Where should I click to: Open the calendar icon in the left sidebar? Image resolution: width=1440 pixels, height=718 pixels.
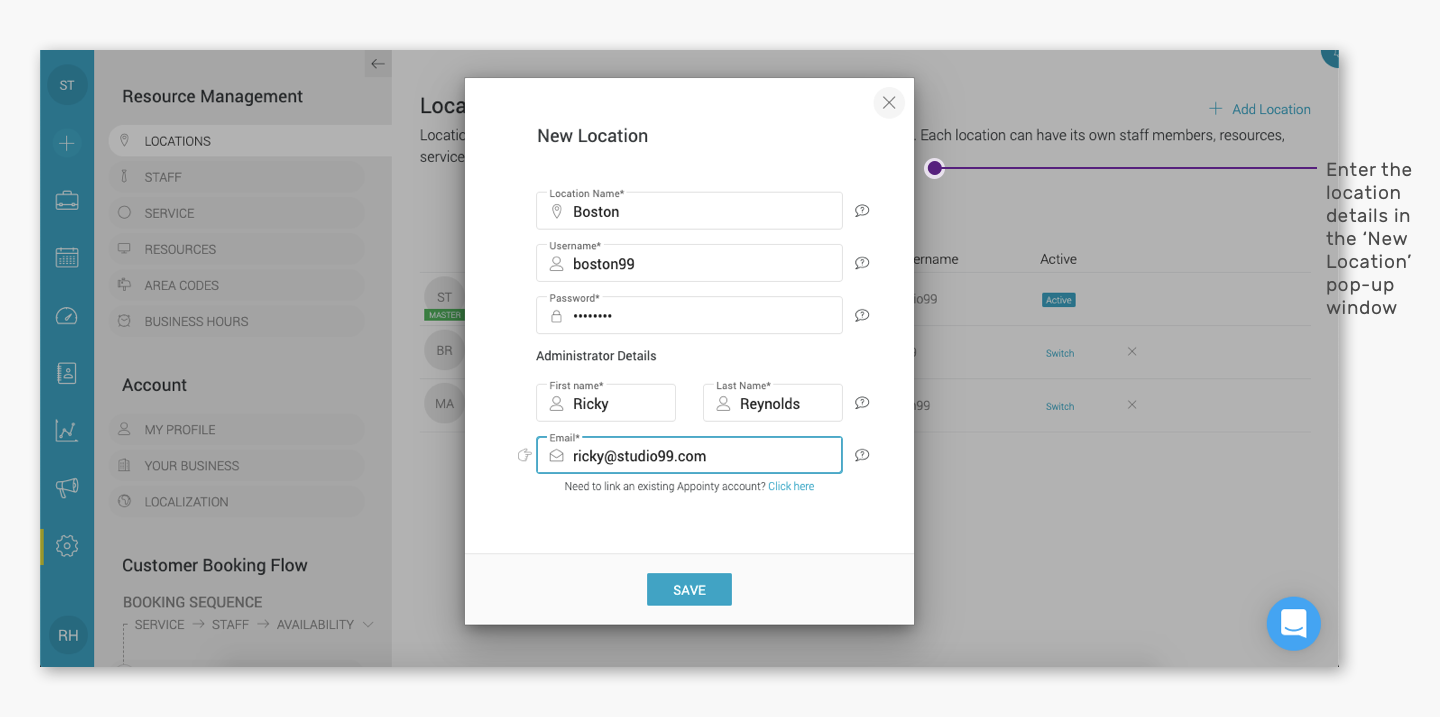tap(67, 257)
